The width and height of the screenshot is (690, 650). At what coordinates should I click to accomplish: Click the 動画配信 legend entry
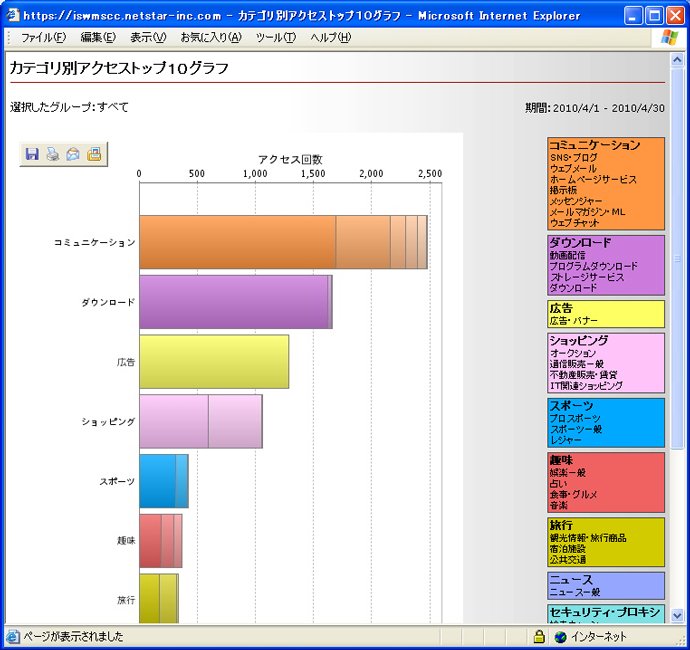567,255
